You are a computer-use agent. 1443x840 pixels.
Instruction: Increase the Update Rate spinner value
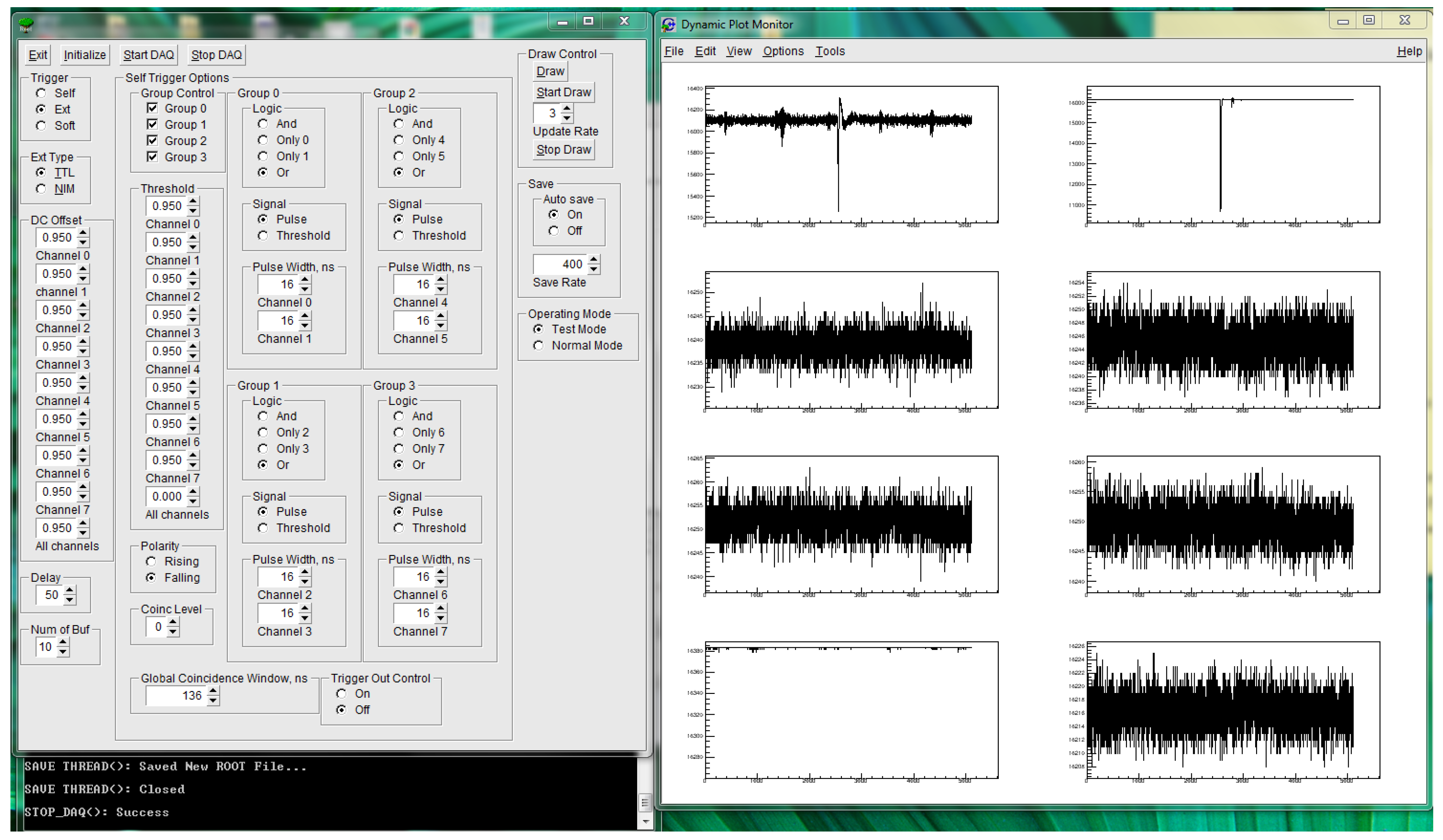(x=567, y=108)
